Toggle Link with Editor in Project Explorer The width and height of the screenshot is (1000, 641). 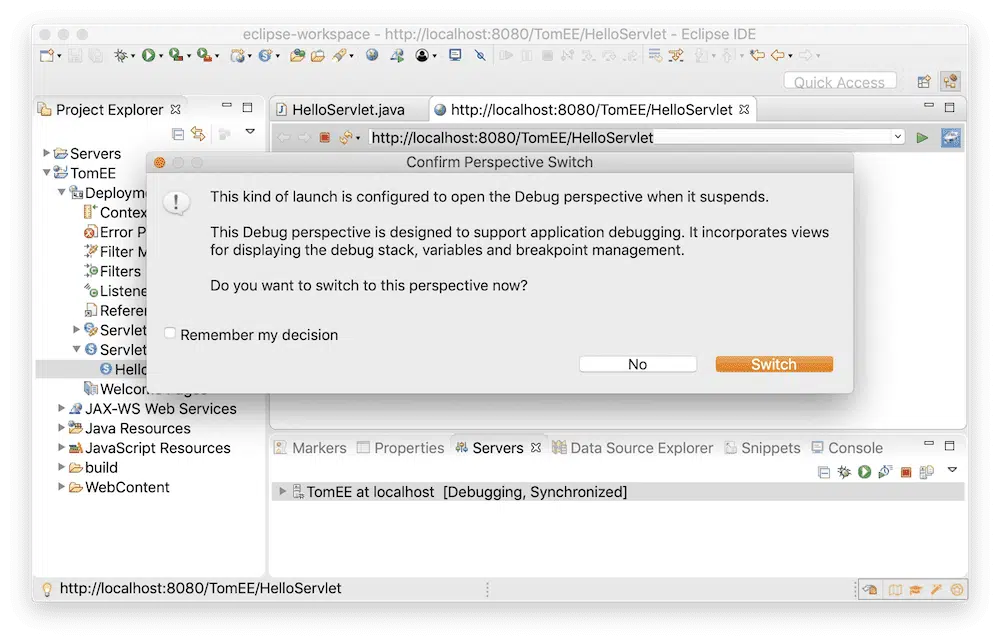(198, 133)
